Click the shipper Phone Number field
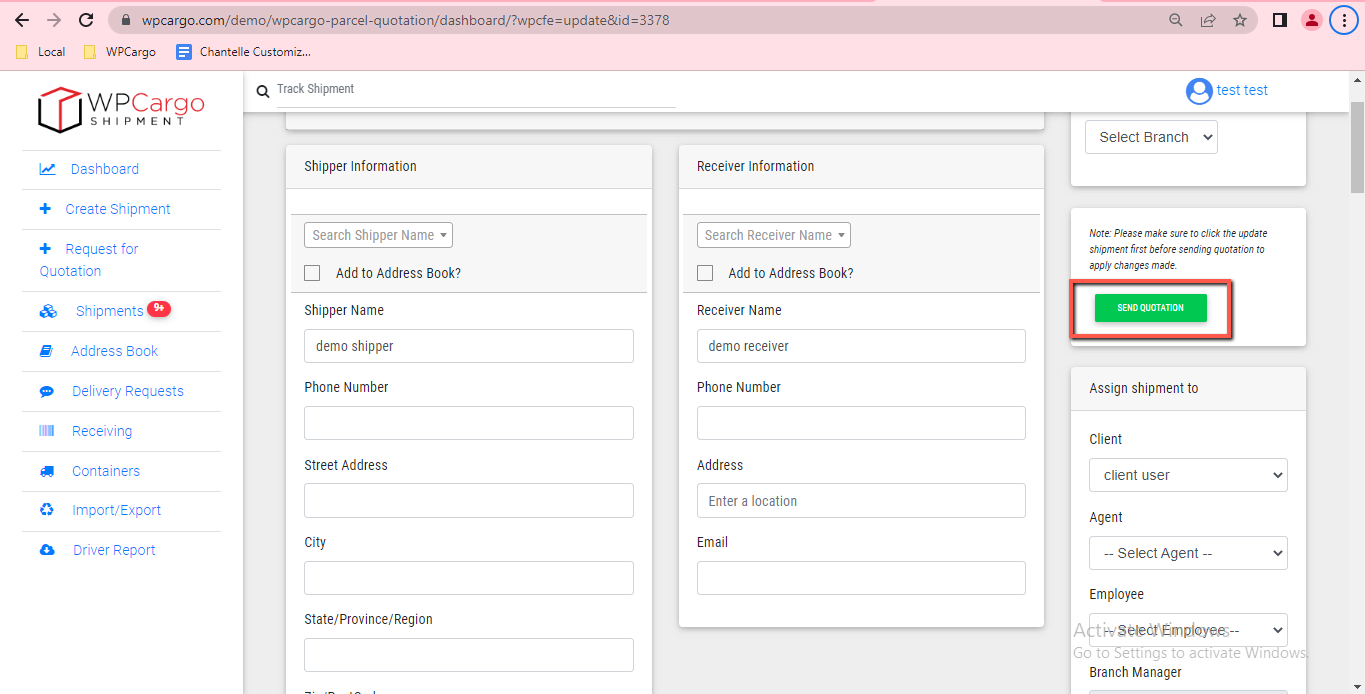 469,423
